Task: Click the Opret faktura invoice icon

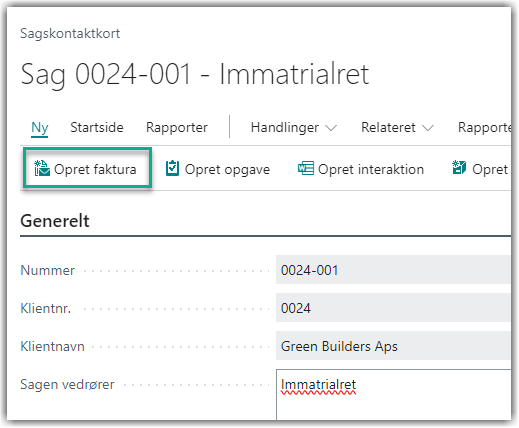Action: [42, 168]
